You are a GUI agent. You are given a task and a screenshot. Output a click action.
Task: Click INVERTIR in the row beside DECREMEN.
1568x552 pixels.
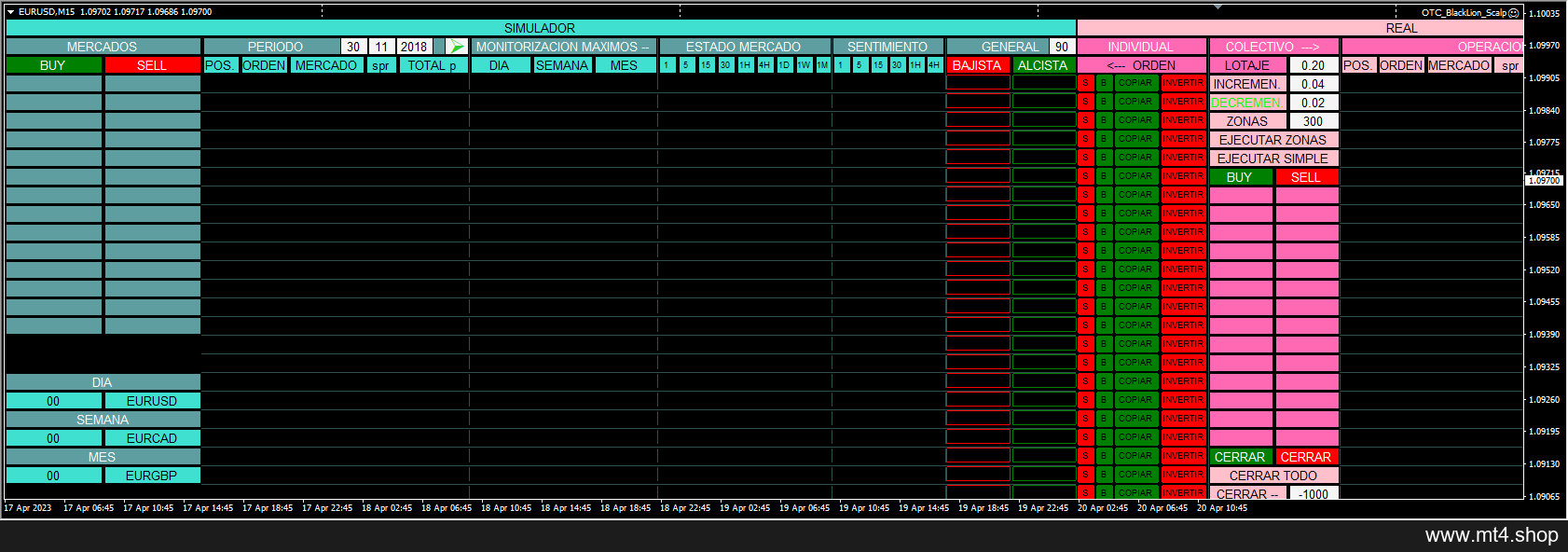[1183, 102]
